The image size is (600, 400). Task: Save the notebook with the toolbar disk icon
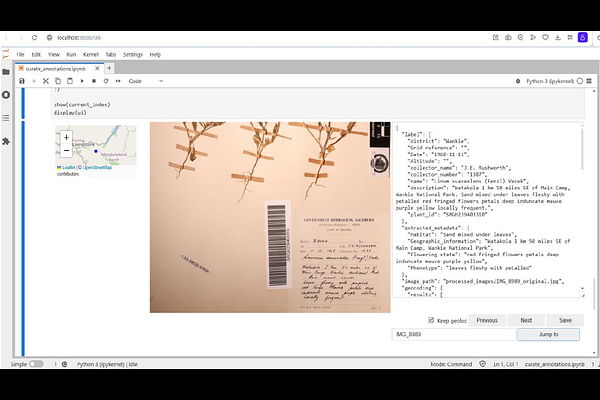(22, 81)
